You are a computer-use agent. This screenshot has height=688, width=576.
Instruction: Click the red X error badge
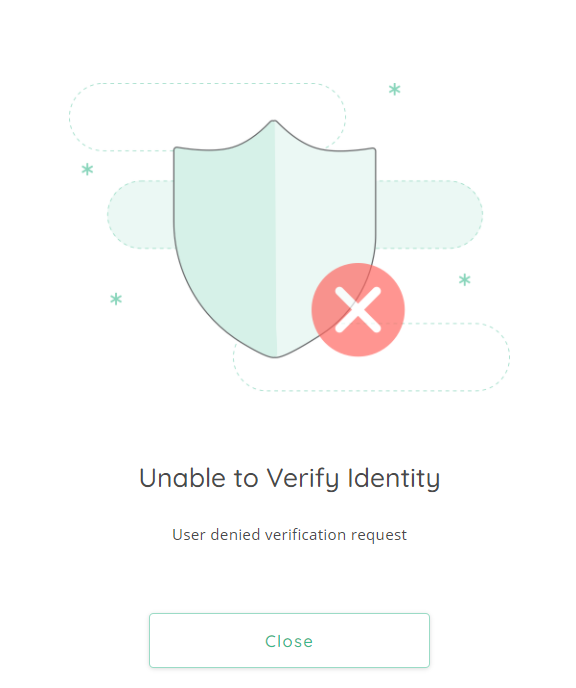[358, 310]
